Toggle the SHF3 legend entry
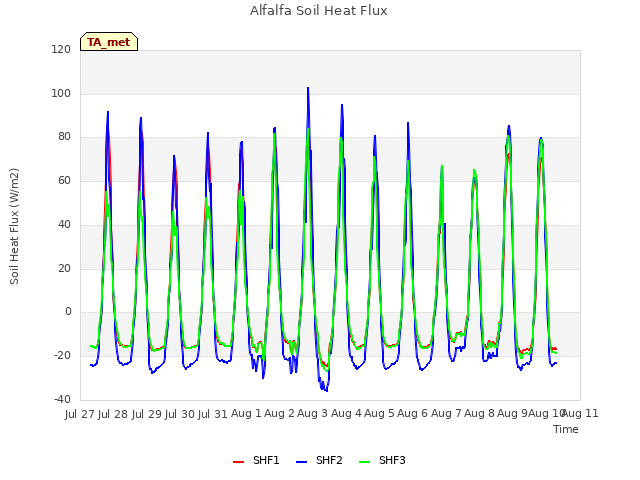This screenshot has width=640, height=480. [x=382, y=460]
